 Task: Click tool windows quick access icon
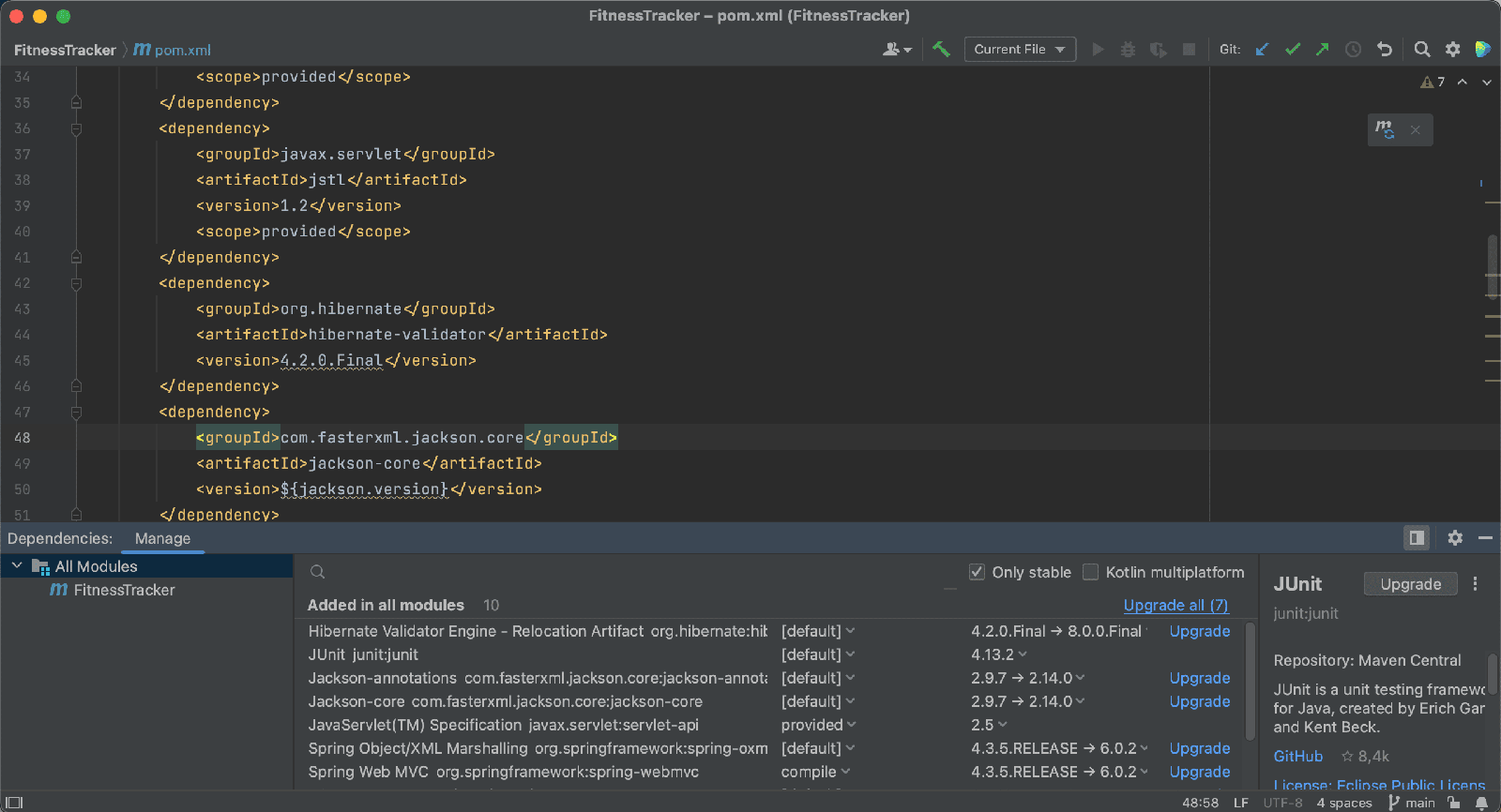14,803
